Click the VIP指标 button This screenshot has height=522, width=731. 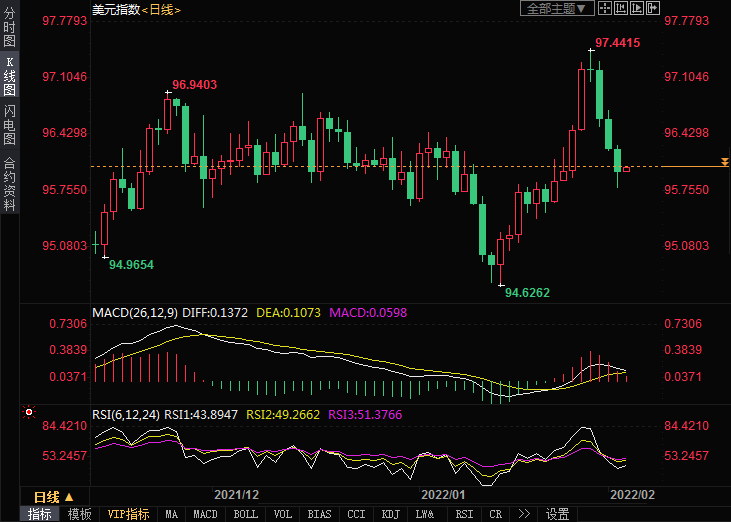(128, 514)
